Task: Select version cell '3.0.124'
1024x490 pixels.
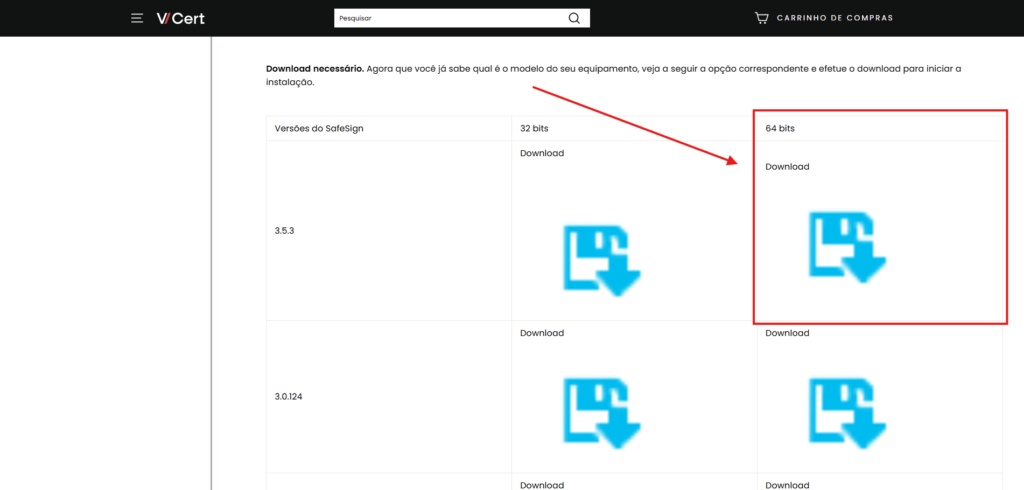Action: tap(389, 397)
